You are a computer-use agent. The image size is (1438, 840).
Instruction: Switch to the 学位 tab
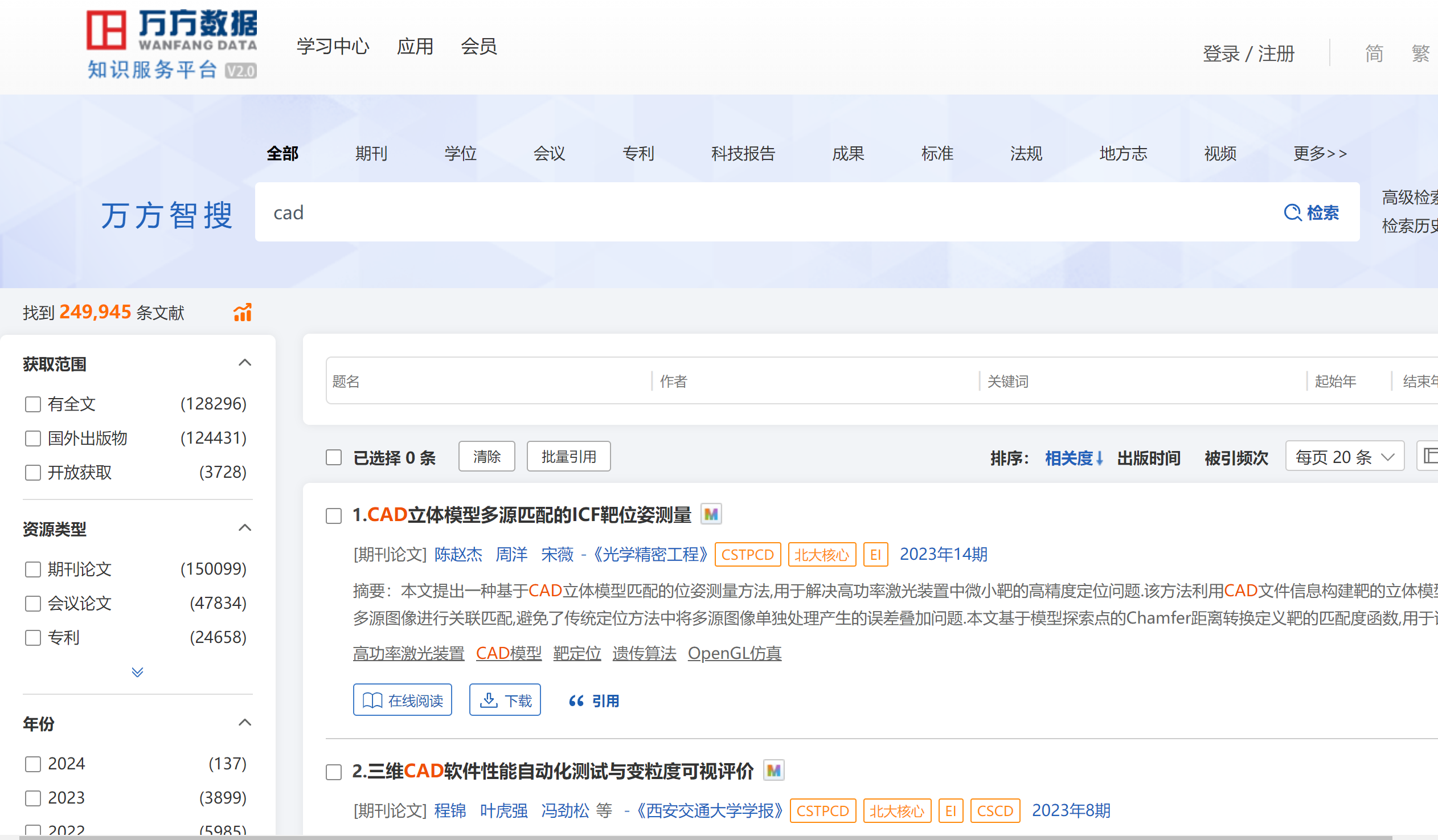pos(461,153)
